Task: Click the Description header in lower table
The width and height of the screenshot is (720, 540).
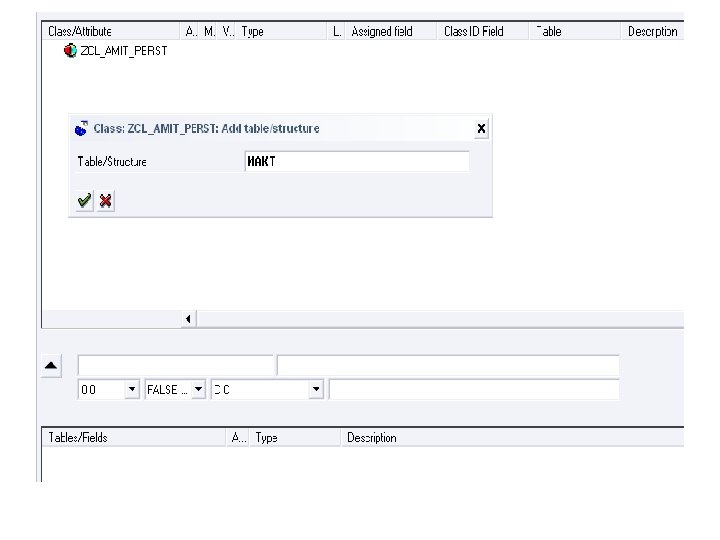Action: click(371, 438)
